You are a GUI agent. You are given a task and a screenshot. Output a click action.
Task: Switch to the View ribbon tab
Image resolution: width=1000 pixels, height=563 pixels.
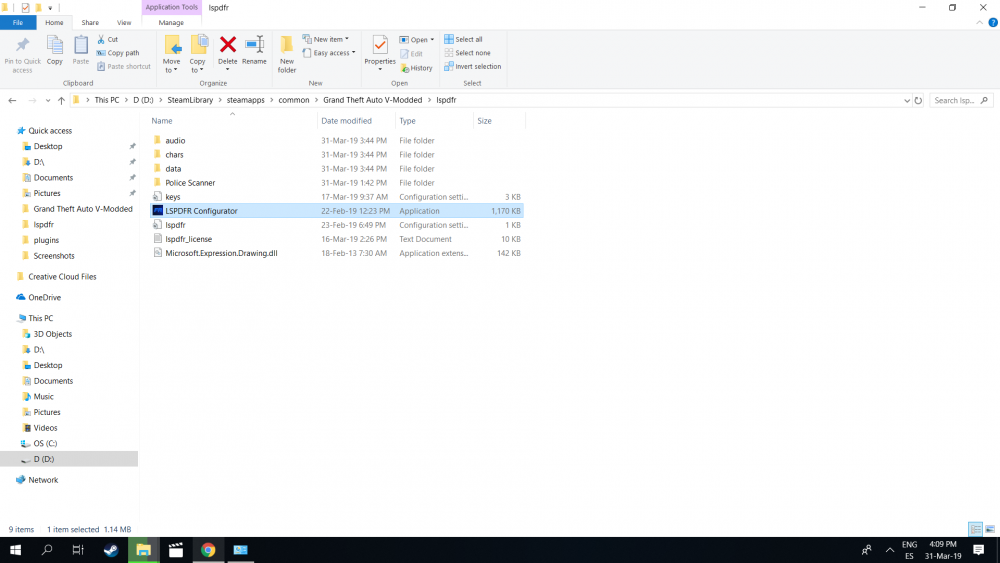pos(124,22)
